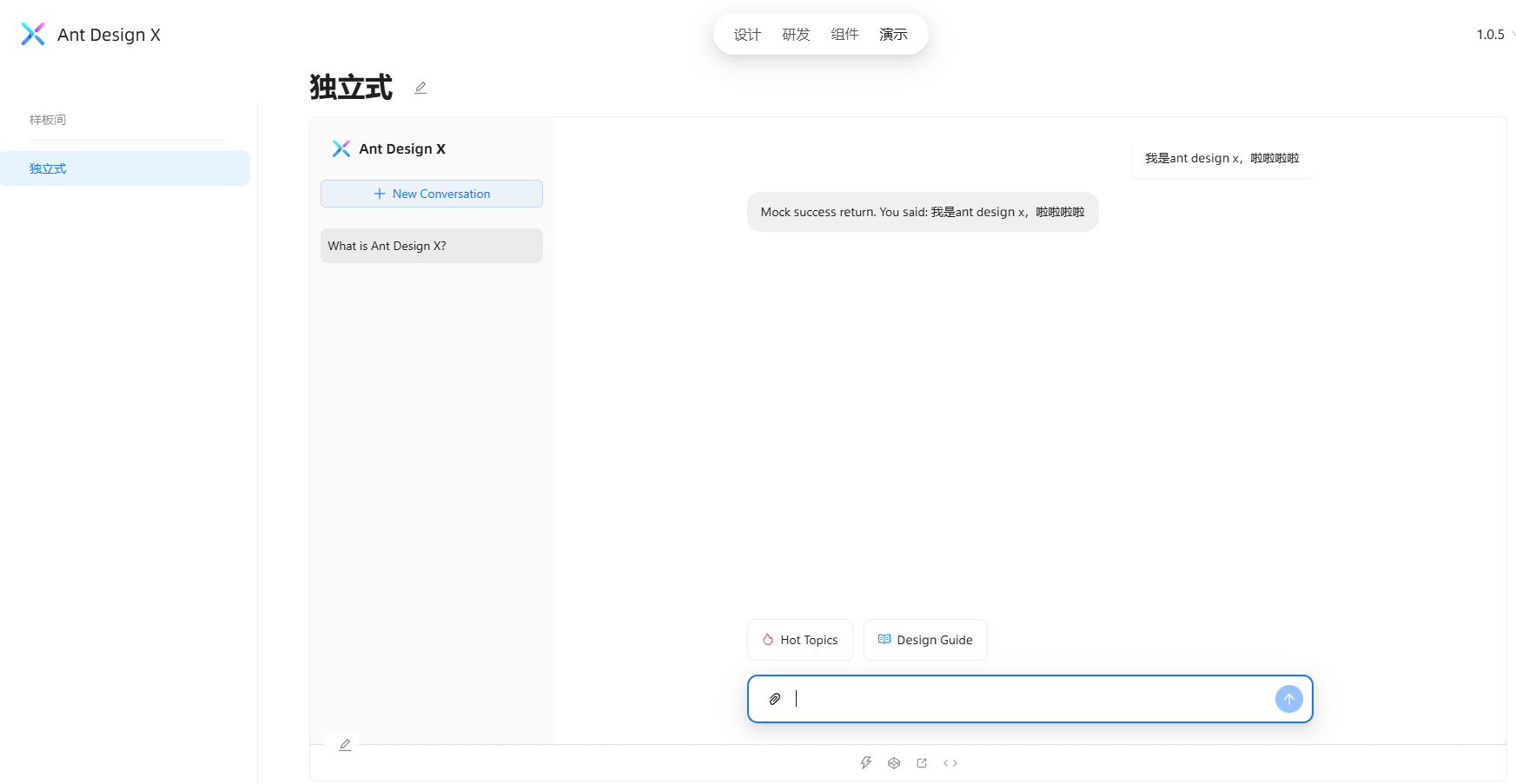Image resolution: width=1516 pixels, height=784 pixels.
Task: Select 独立式 in the left sidebar
Action: coord(125,168)
